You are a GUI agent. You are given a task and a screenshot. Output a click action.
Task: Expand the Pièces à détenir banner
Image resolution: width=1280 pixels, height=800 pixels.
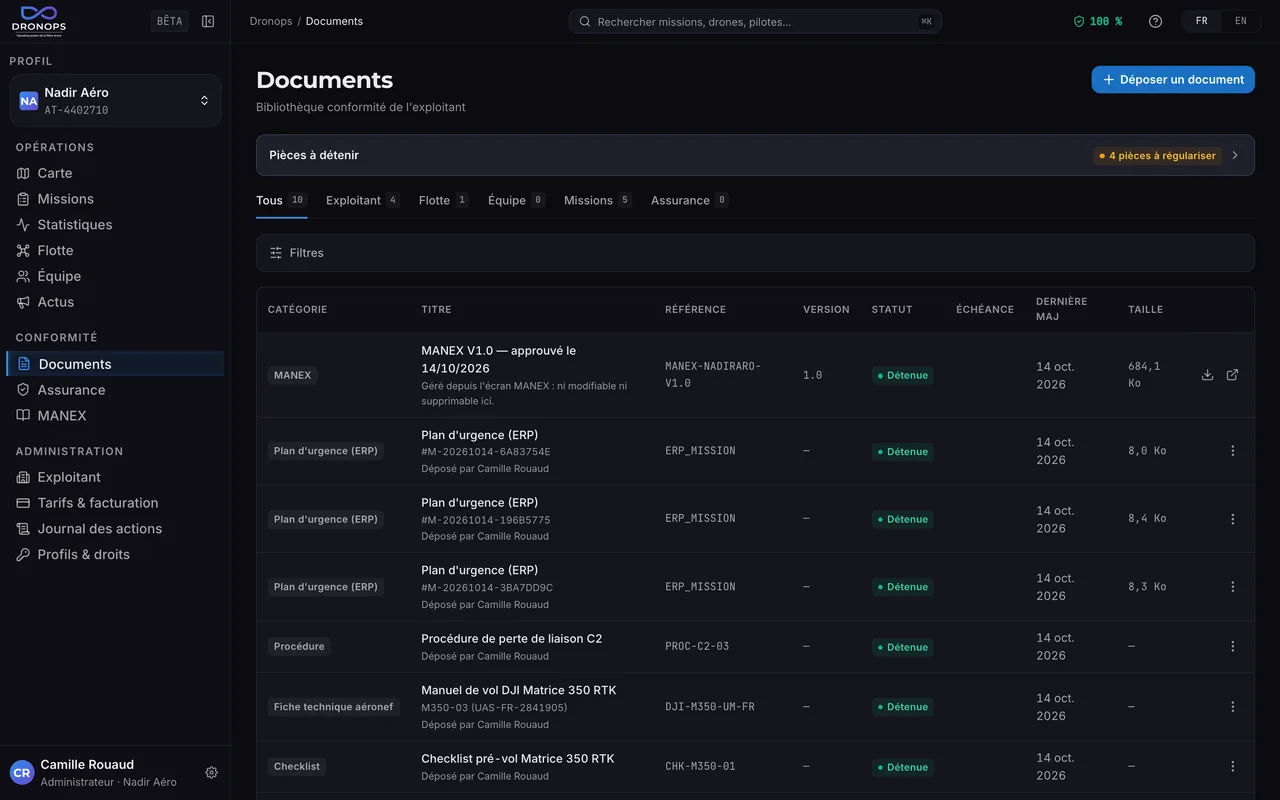click(x=755, y=155)
